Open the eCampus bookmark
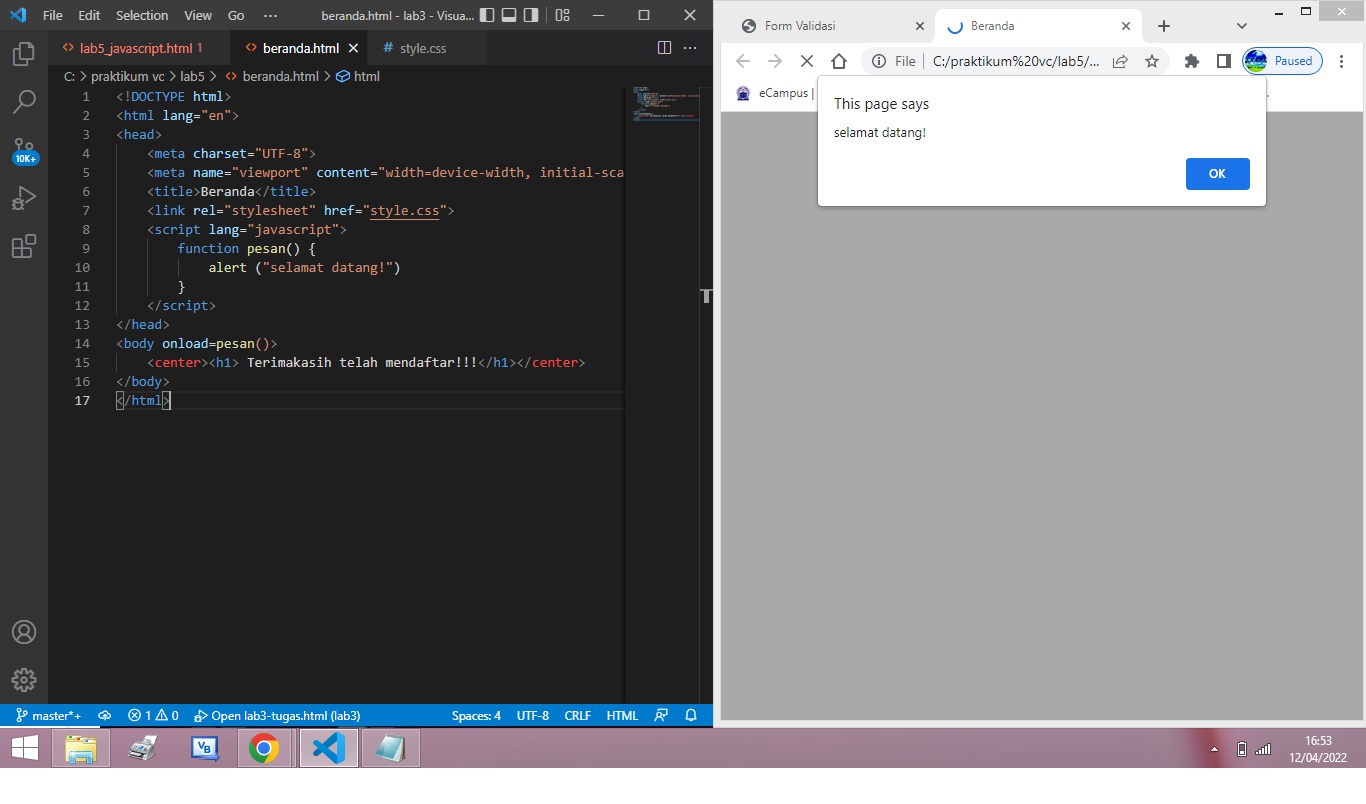This screenshot has width=1366, height=804. click(773, 93)
